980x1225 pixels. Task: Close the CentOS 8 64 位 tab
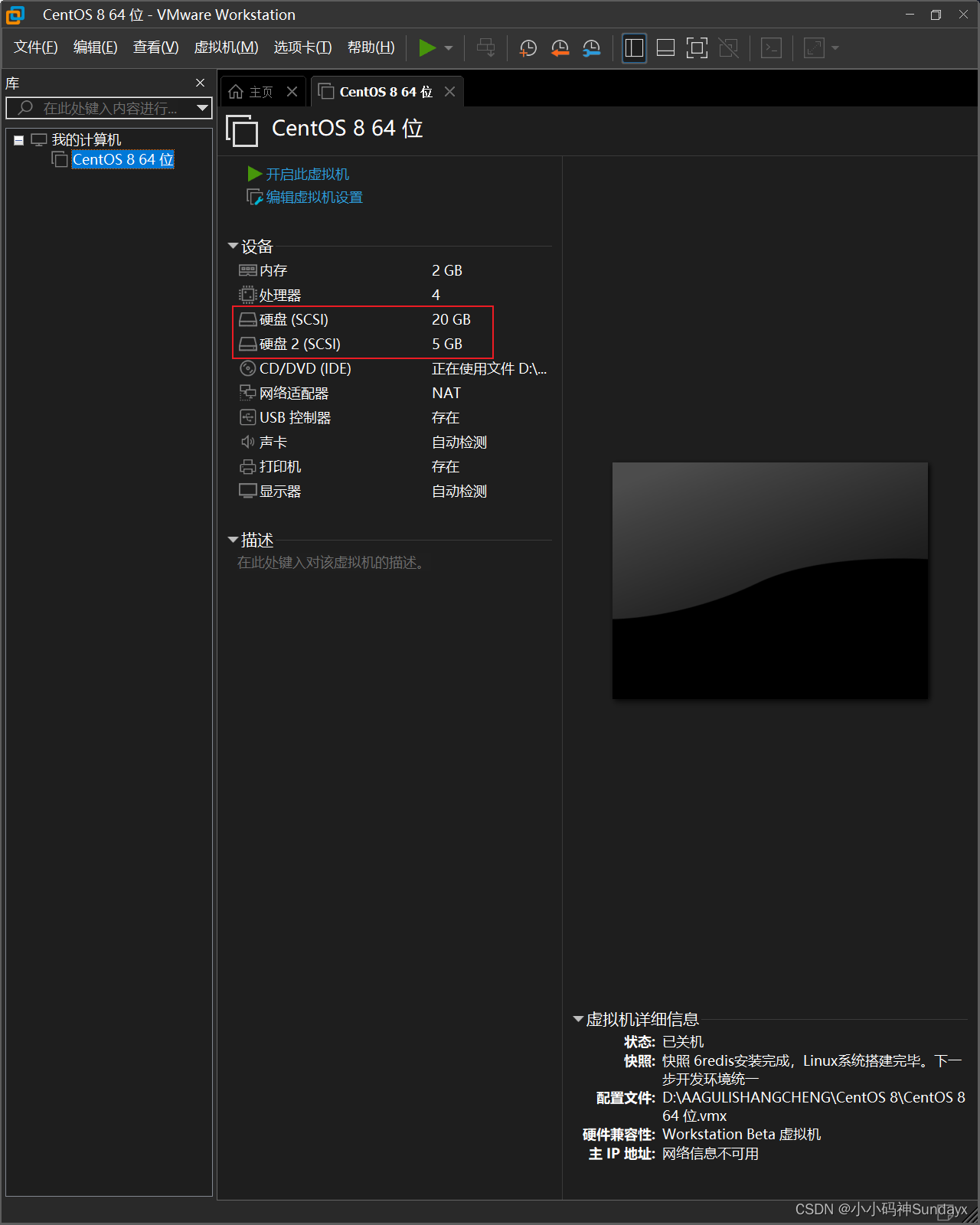(x=450, y=92)
